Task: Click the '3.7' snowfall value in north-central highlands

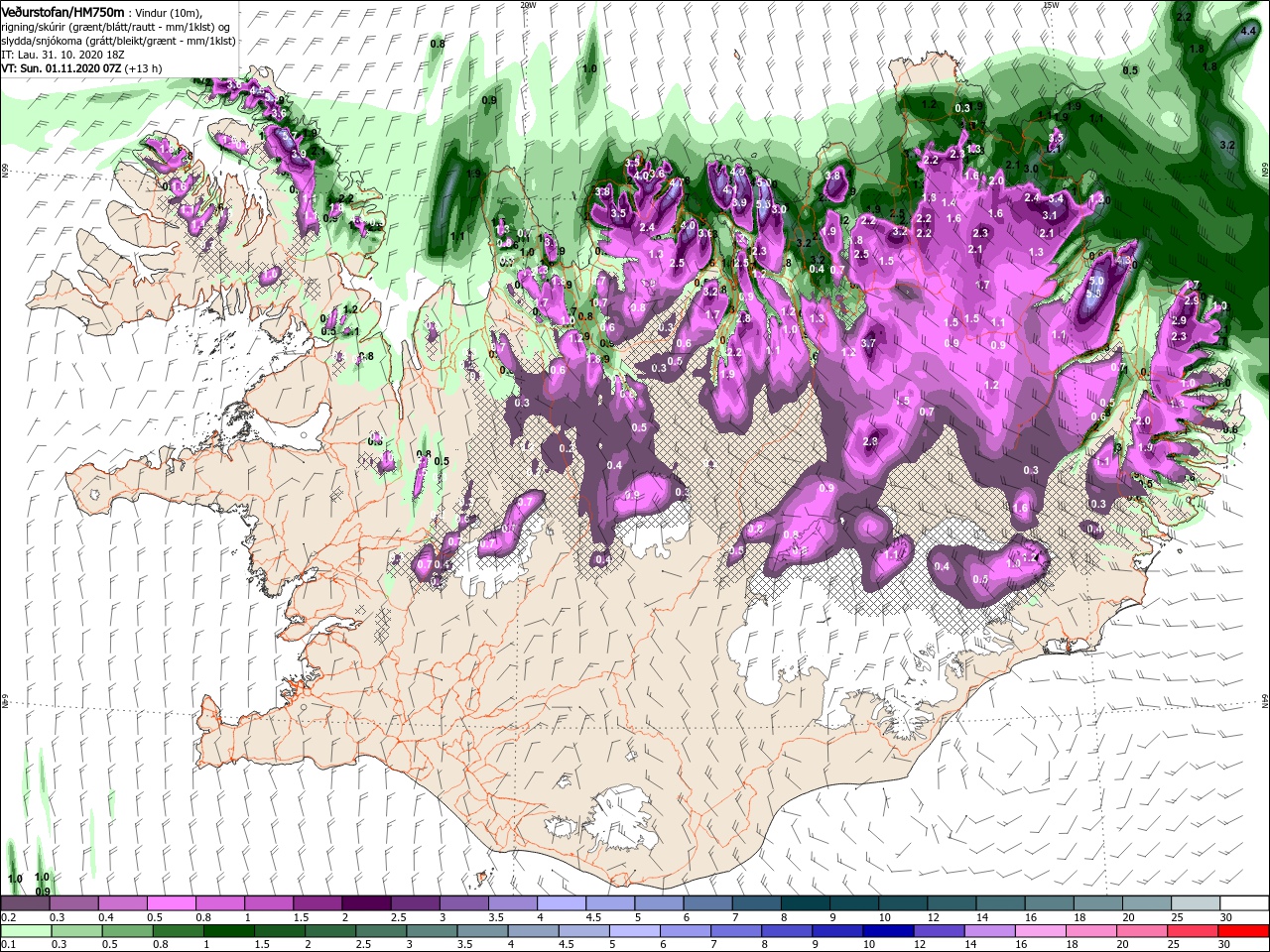Action: point(868,343)
